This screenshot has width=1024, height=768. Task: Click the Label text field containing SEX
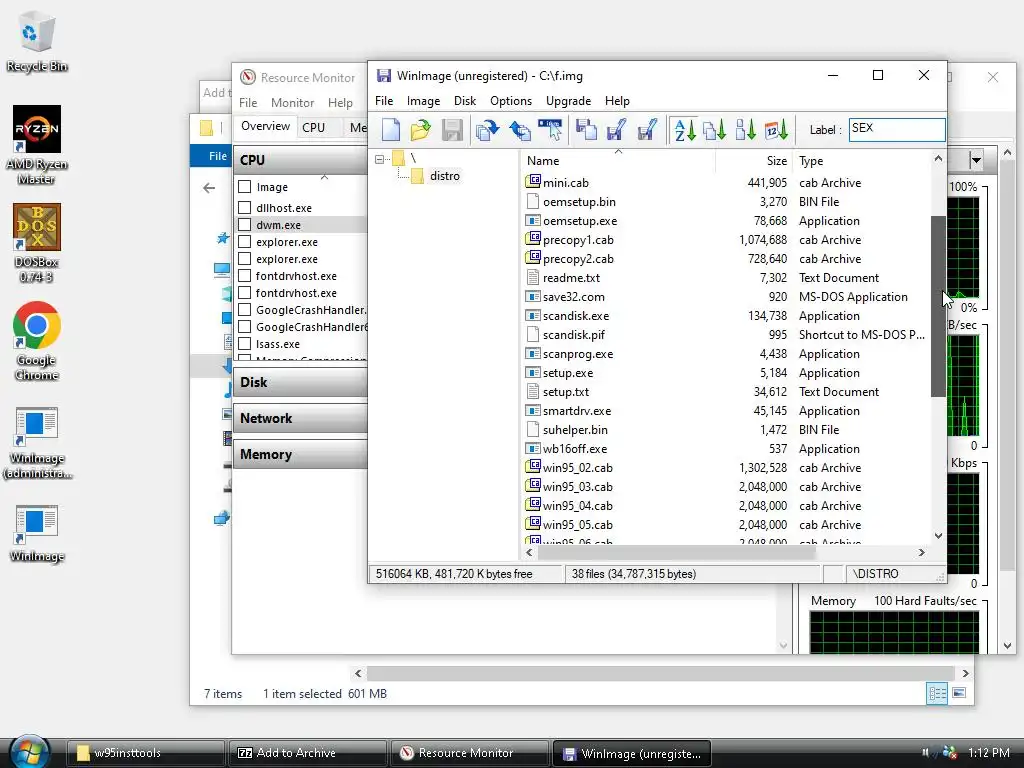point(897,129)
